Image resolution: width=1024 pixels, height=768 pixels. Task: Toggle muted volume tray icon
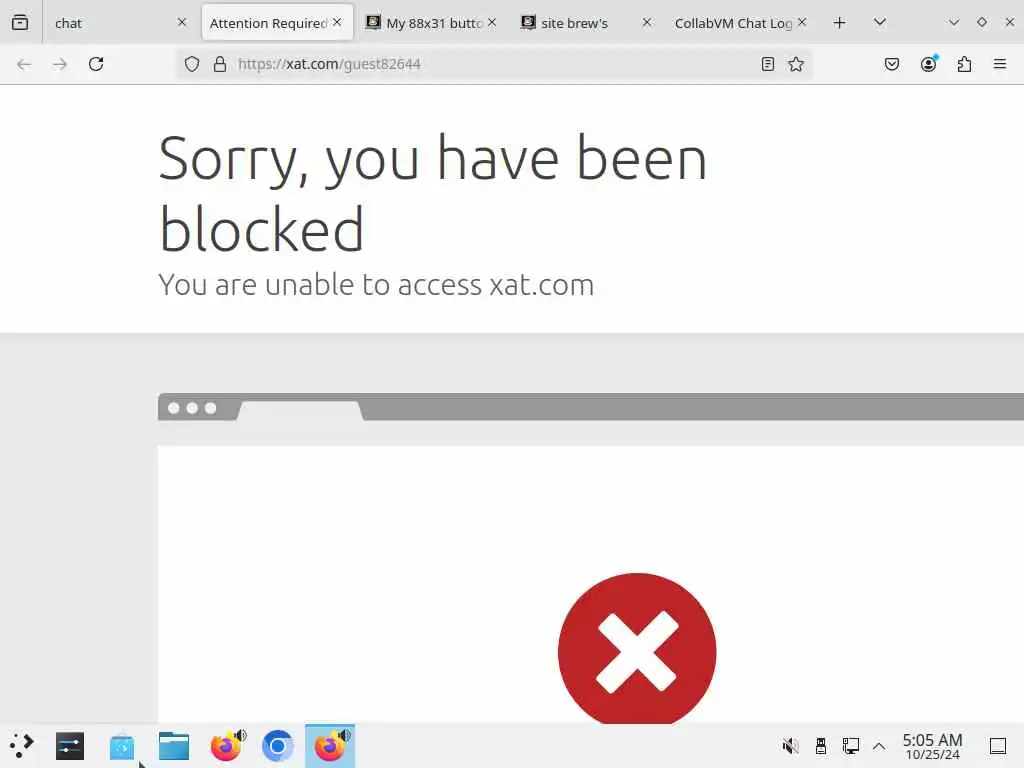click(790, 745)
